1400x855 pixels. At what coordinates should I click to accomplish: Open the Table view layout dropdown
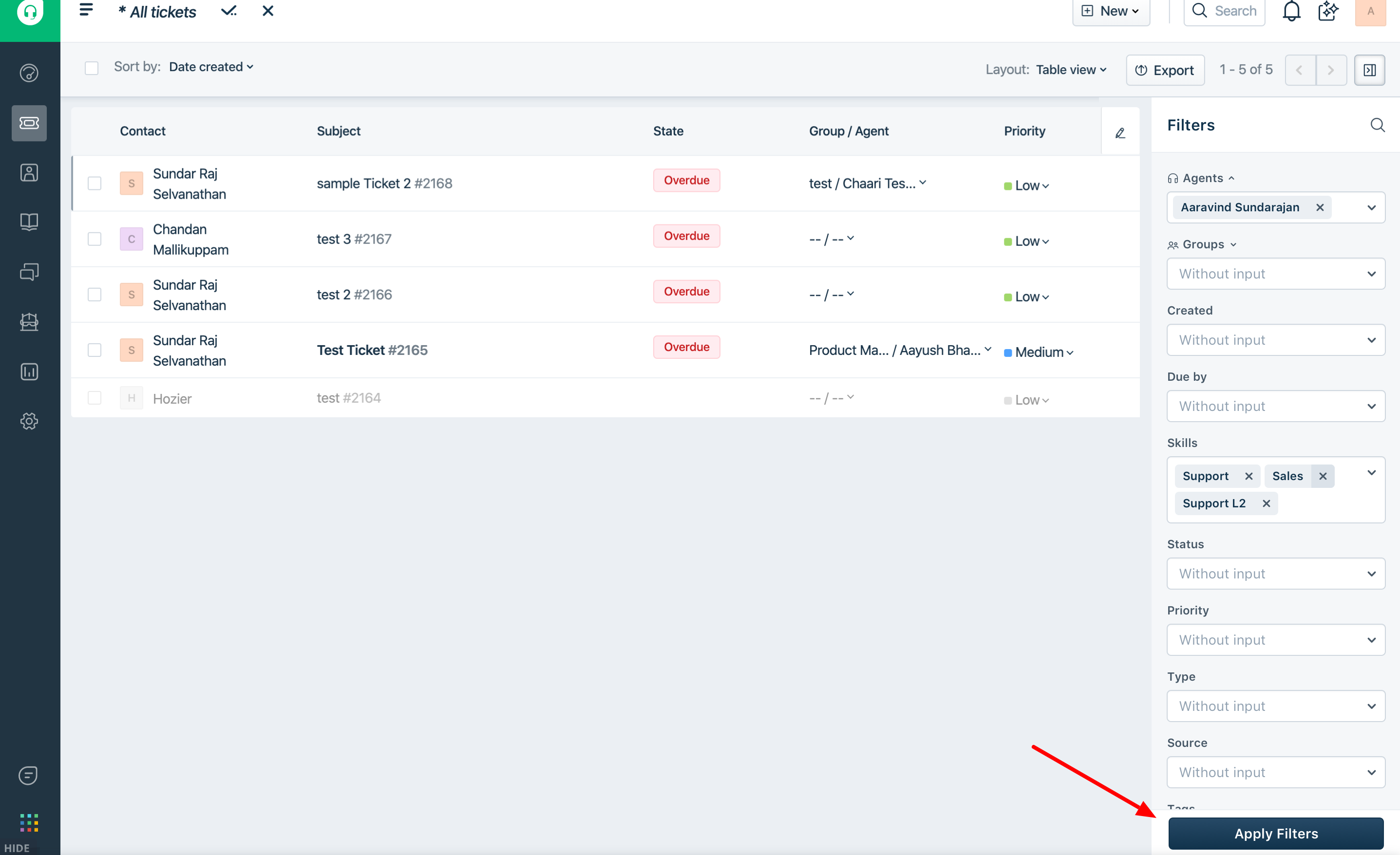point(1071,70)
